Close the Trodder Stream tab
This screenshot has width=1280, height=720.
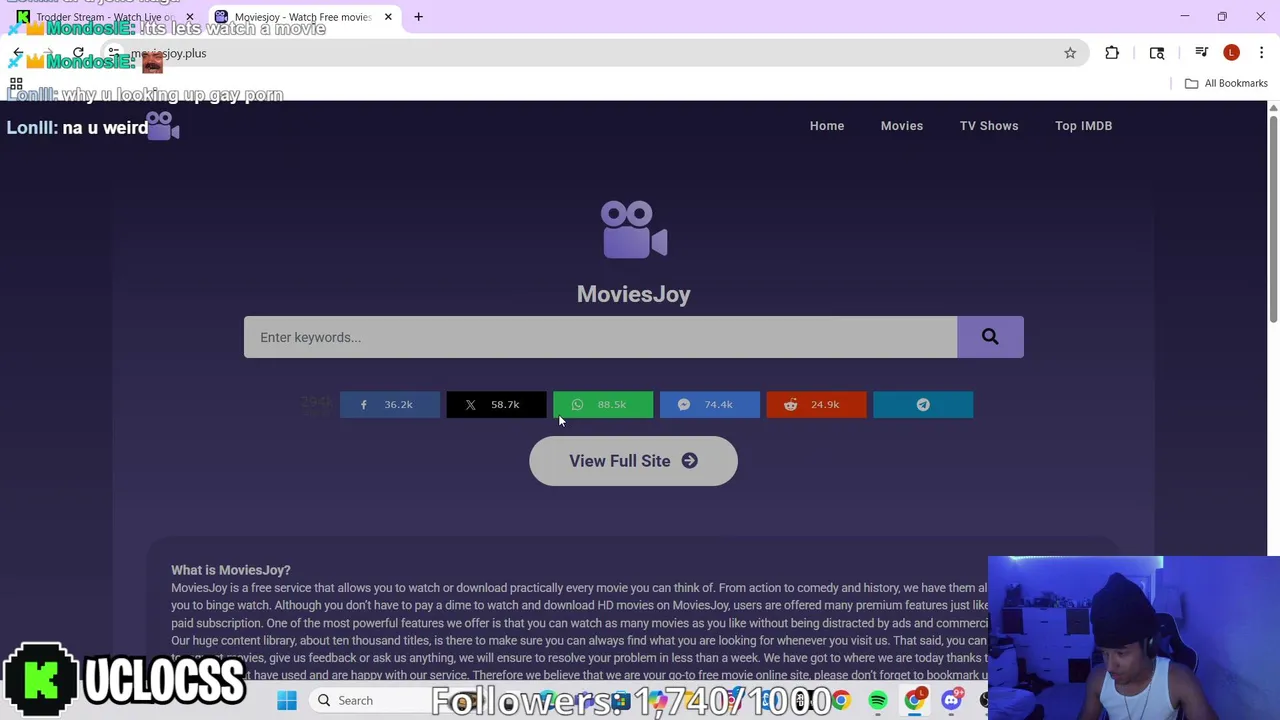(x=190, y=17)
